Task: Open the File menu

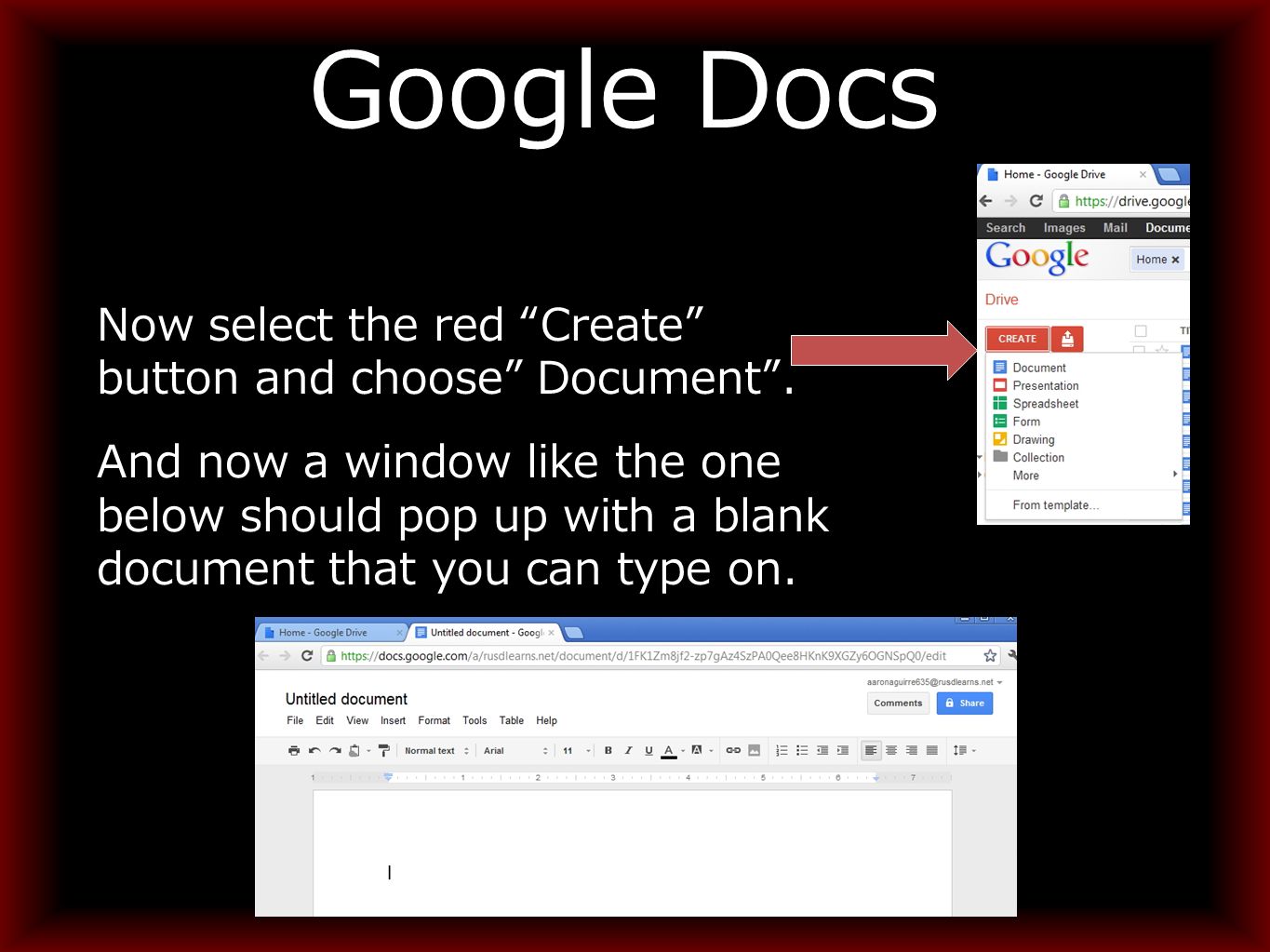Action: pyautogui.click(x=295, y=720)
